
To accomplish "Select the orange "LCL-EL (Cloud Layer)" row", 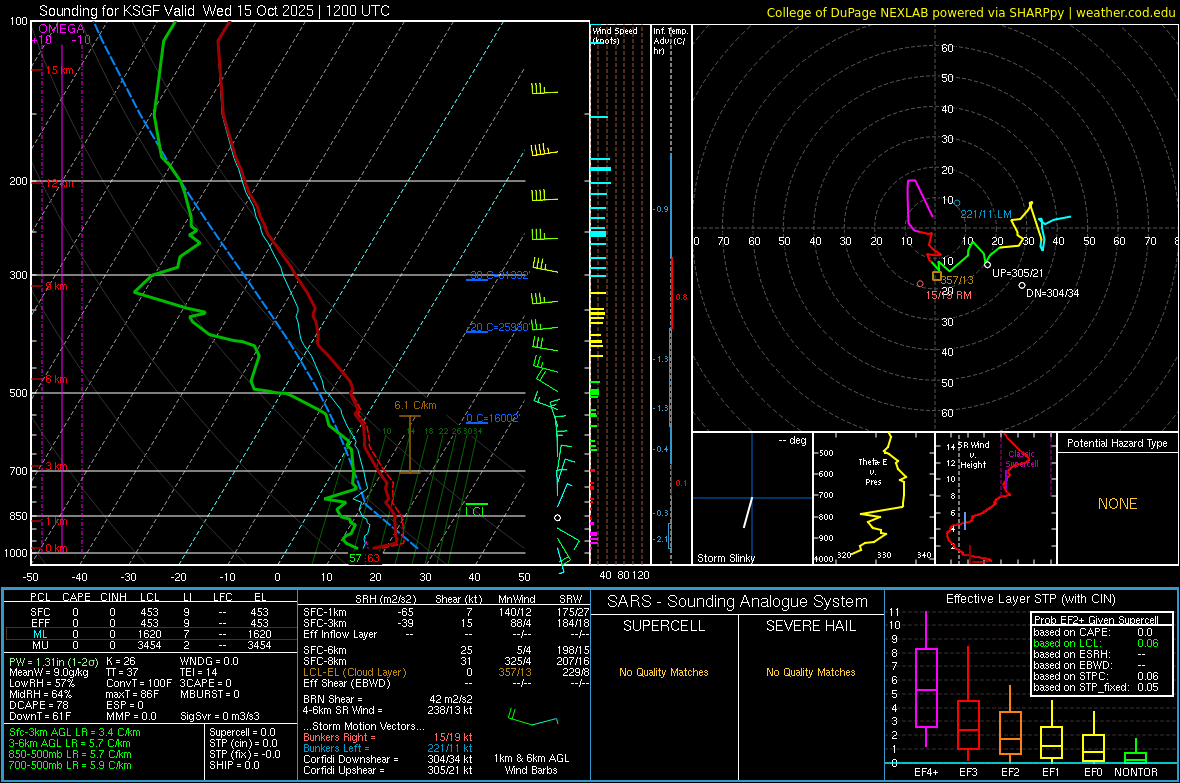I will click(354, 672).
